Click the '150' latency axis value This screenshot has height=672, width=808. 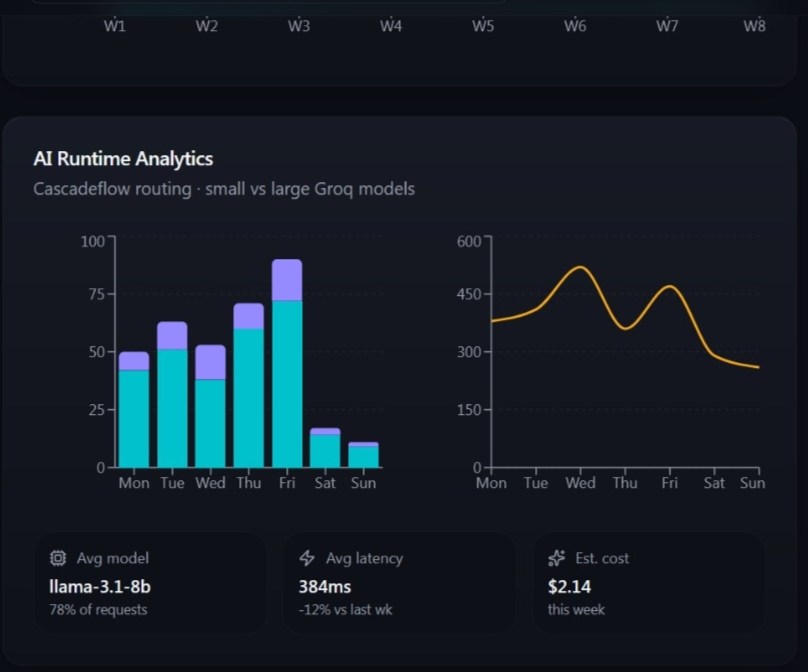pos(469,410)
